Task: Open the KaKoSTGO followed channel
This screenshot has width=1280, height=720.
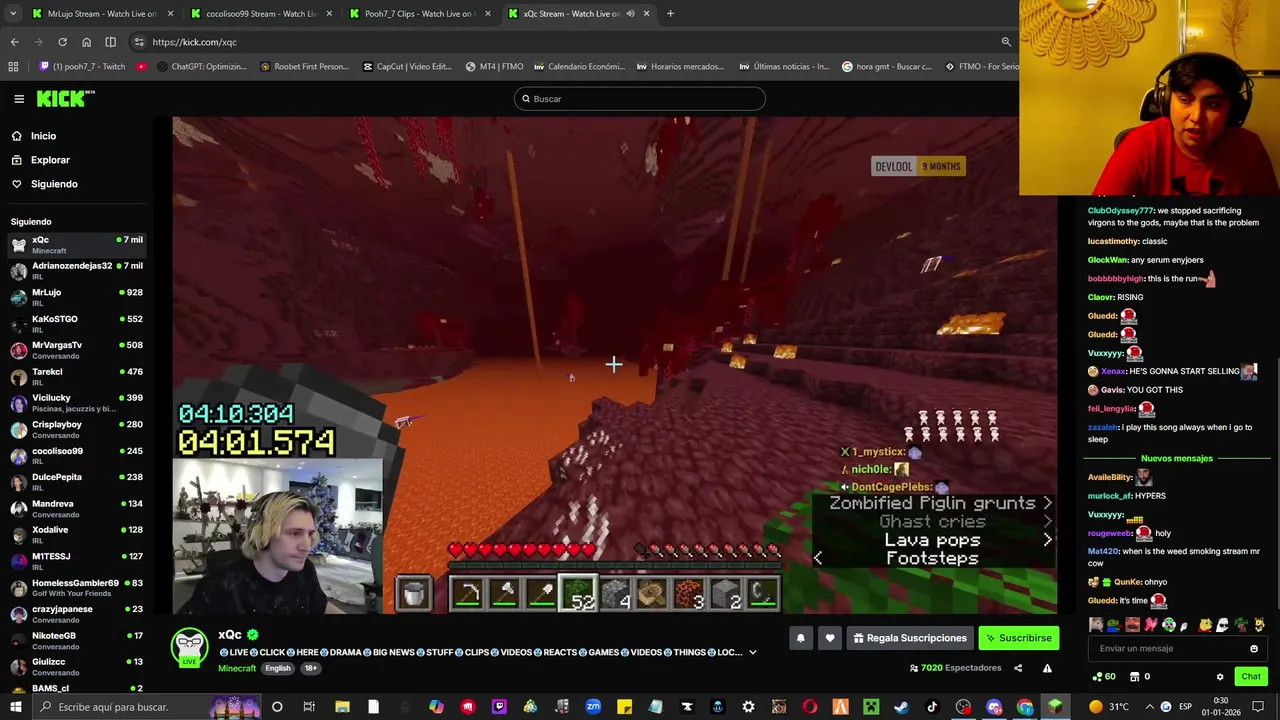Action: pos(76,323)
